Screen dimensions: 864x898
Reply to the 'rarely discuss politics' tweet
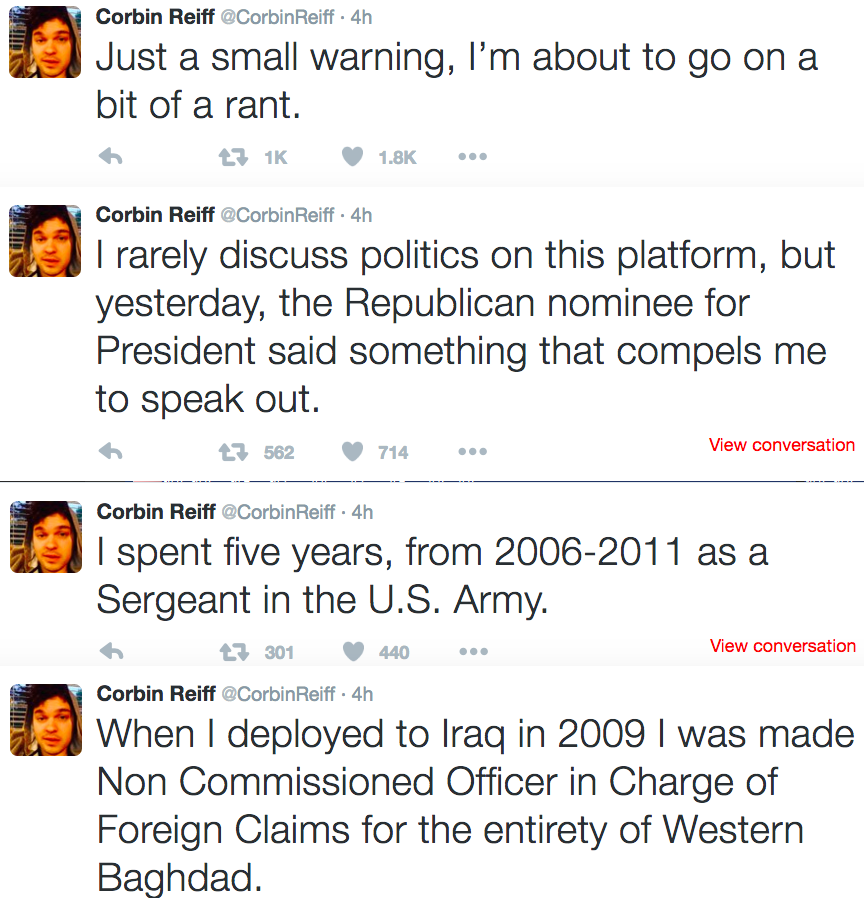(x=111, y=452)
